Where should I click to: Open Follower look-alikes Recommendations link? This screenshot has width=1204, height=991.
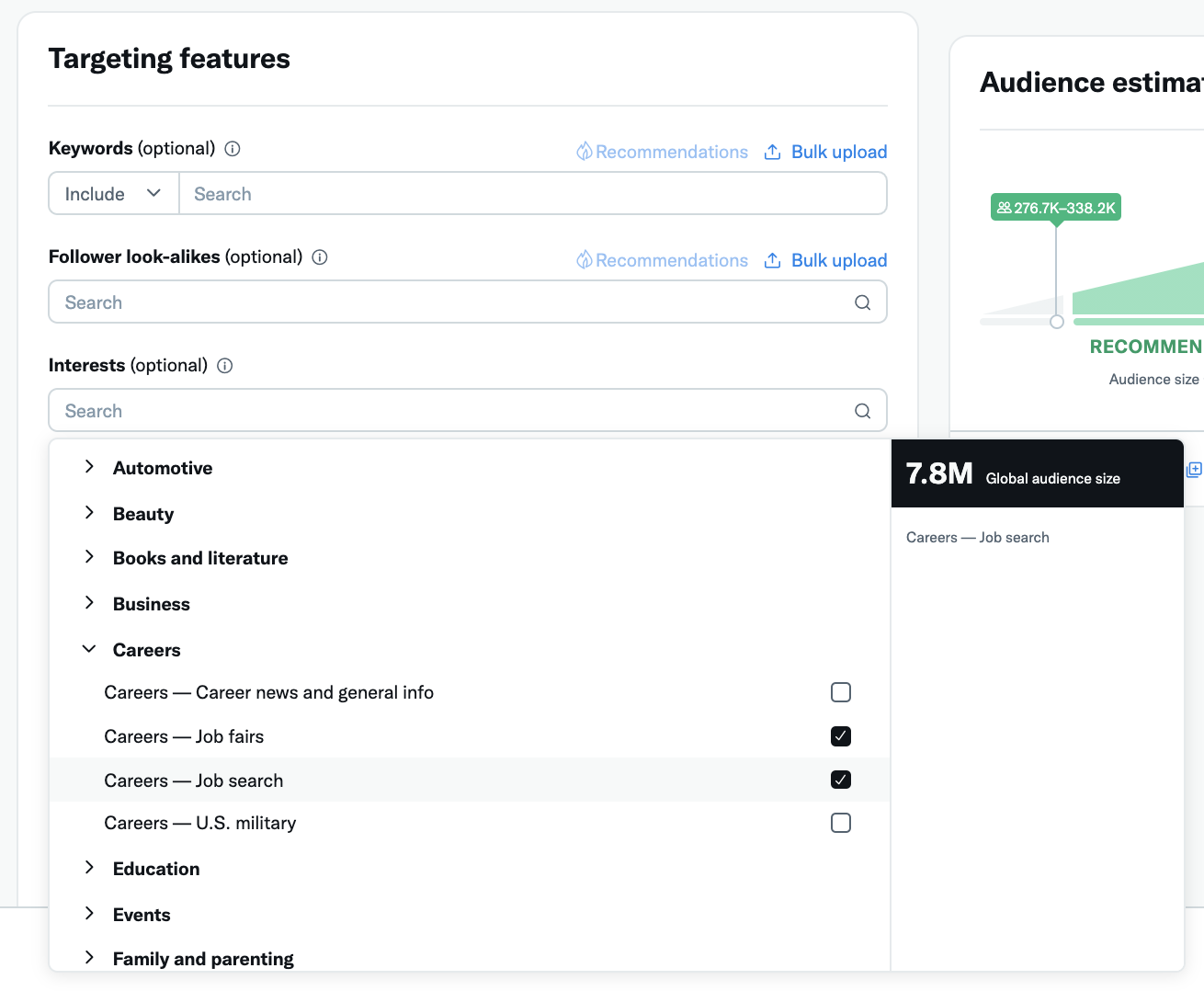point(663,260)
